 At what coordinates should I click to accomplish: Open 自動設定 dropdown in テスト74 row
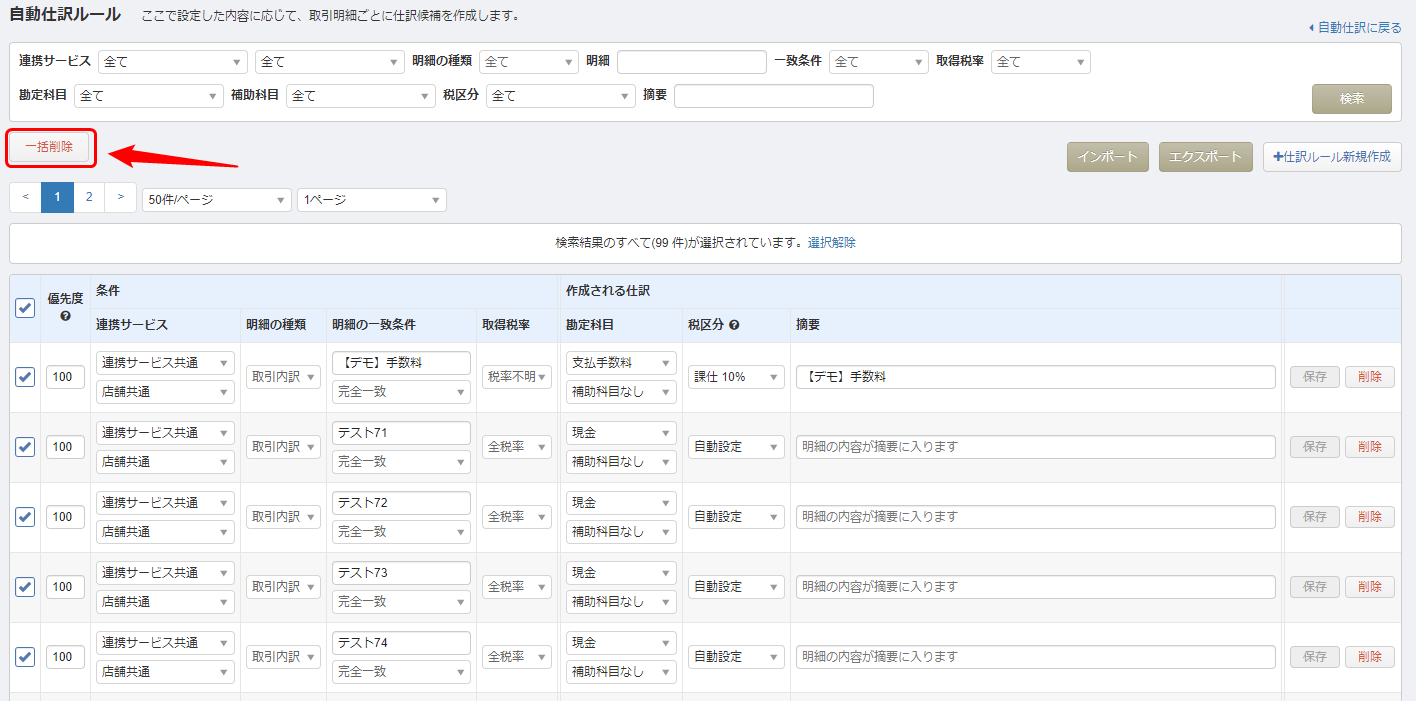pos(736,657)
